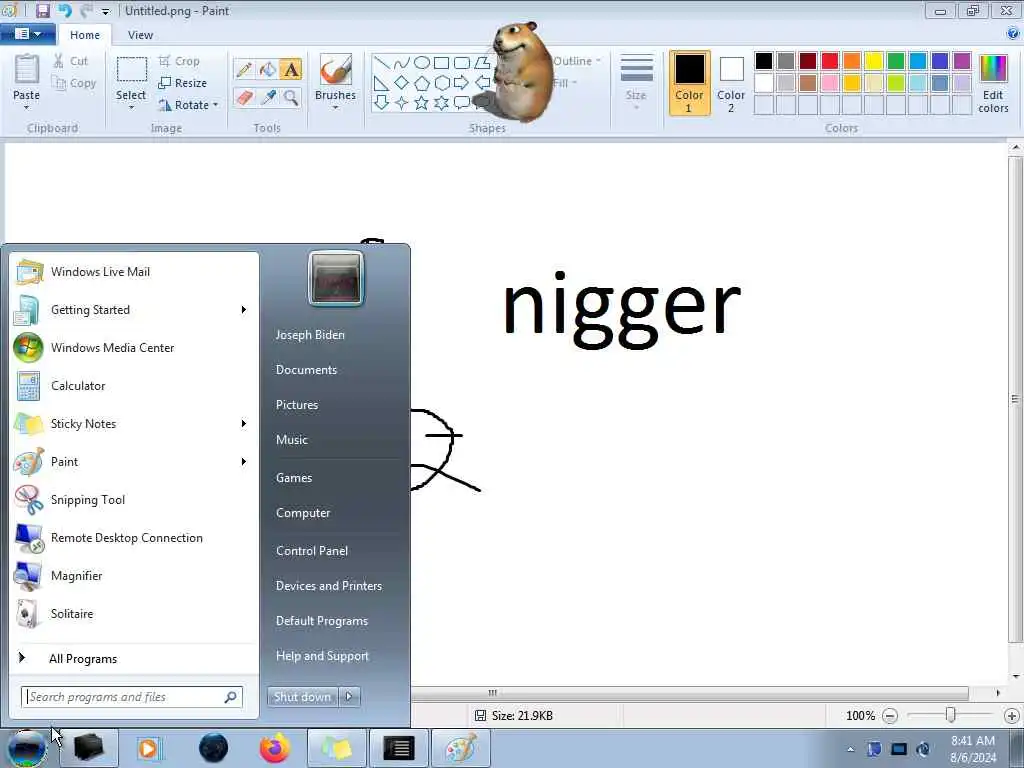Switch to the View ribbon tab

click(x=140, y=35)
